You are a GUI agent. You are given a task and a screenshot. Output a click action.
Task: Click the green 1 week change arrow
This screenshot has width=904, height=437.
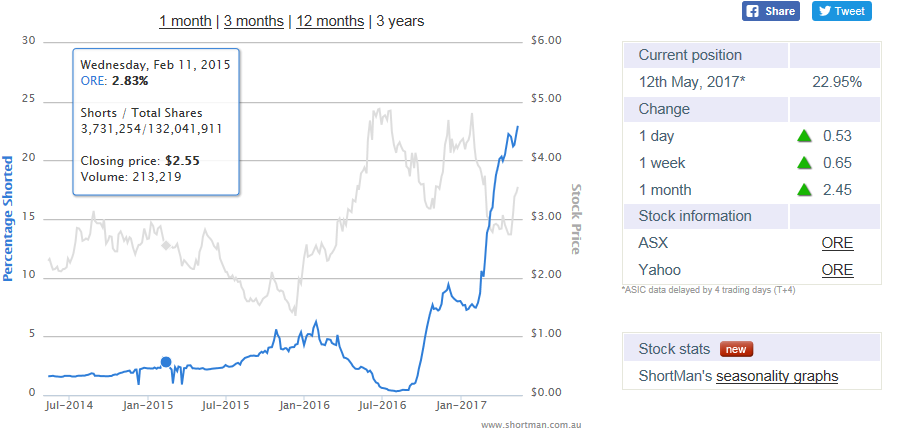(802, 163)
